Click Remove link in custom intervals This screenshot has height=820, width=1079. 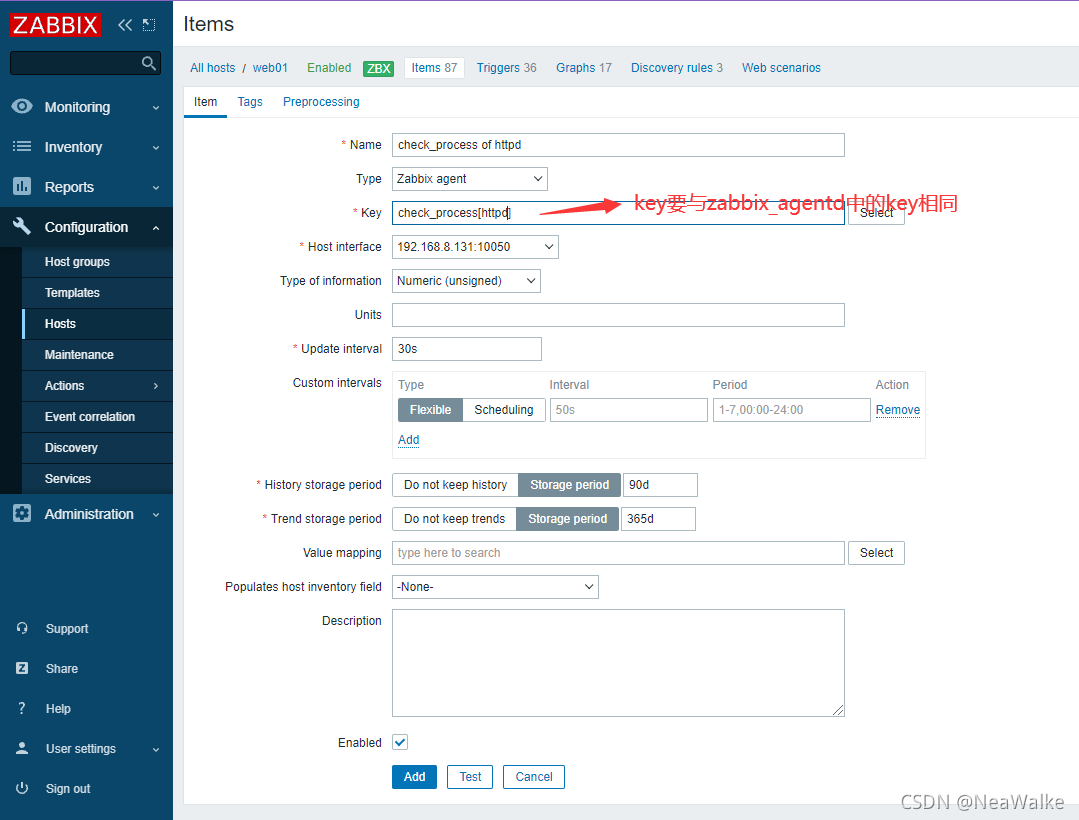tap(897, 410)
